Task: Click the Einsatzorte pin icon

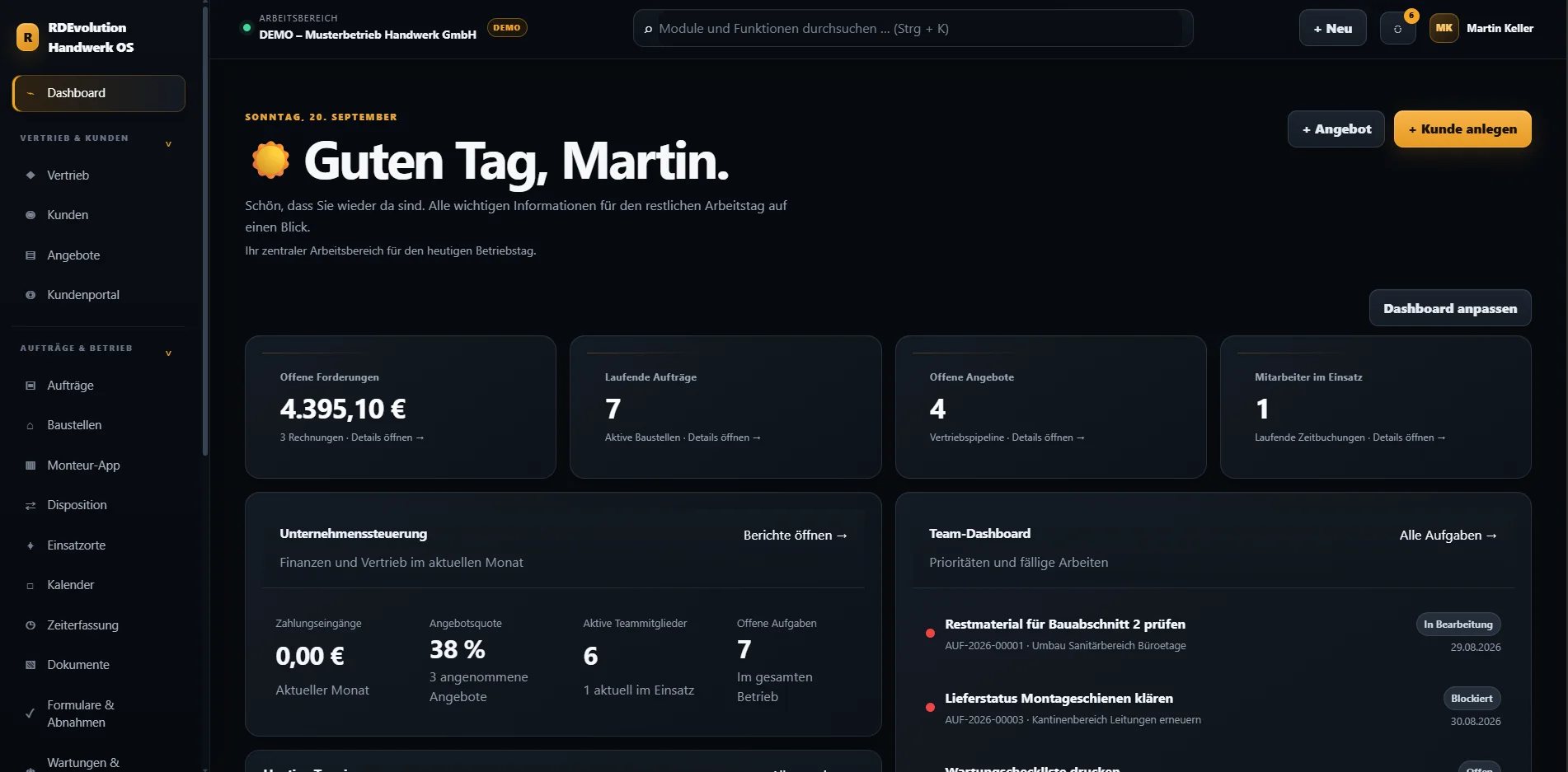Action: pos(31,545)
